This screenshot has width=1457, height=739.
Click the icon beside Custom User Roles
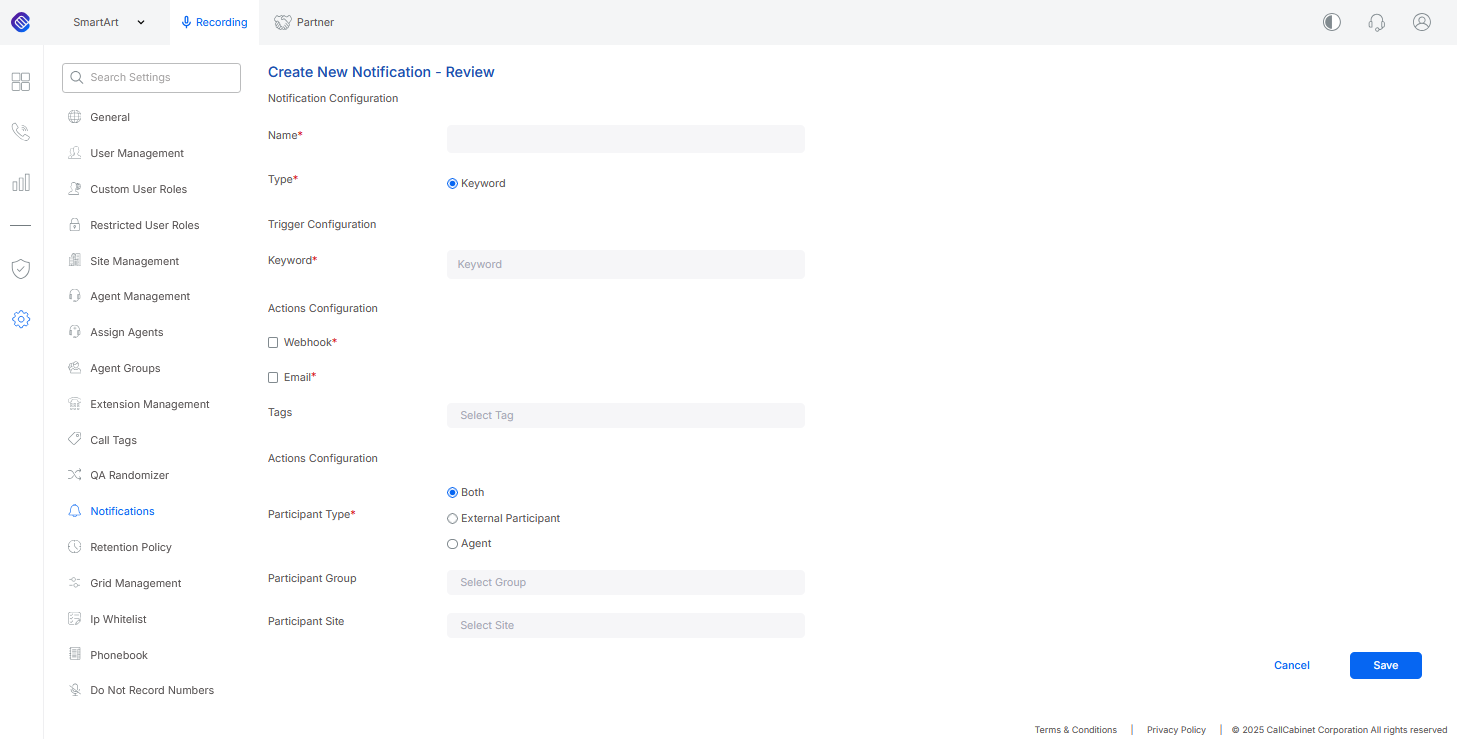point(75,189)
